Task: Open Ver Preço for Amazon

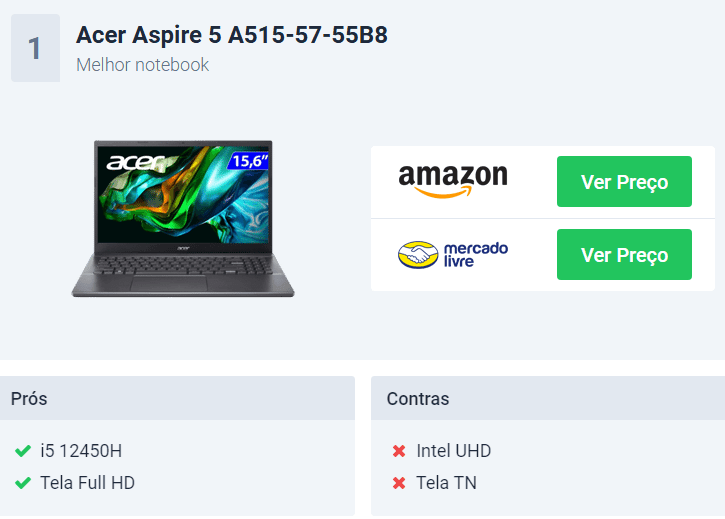Action: coord(624,181)
